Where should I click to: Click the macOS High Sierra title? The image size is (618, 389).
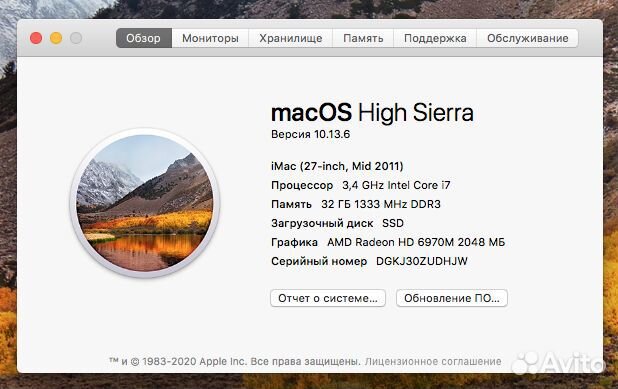coord(372,113)
